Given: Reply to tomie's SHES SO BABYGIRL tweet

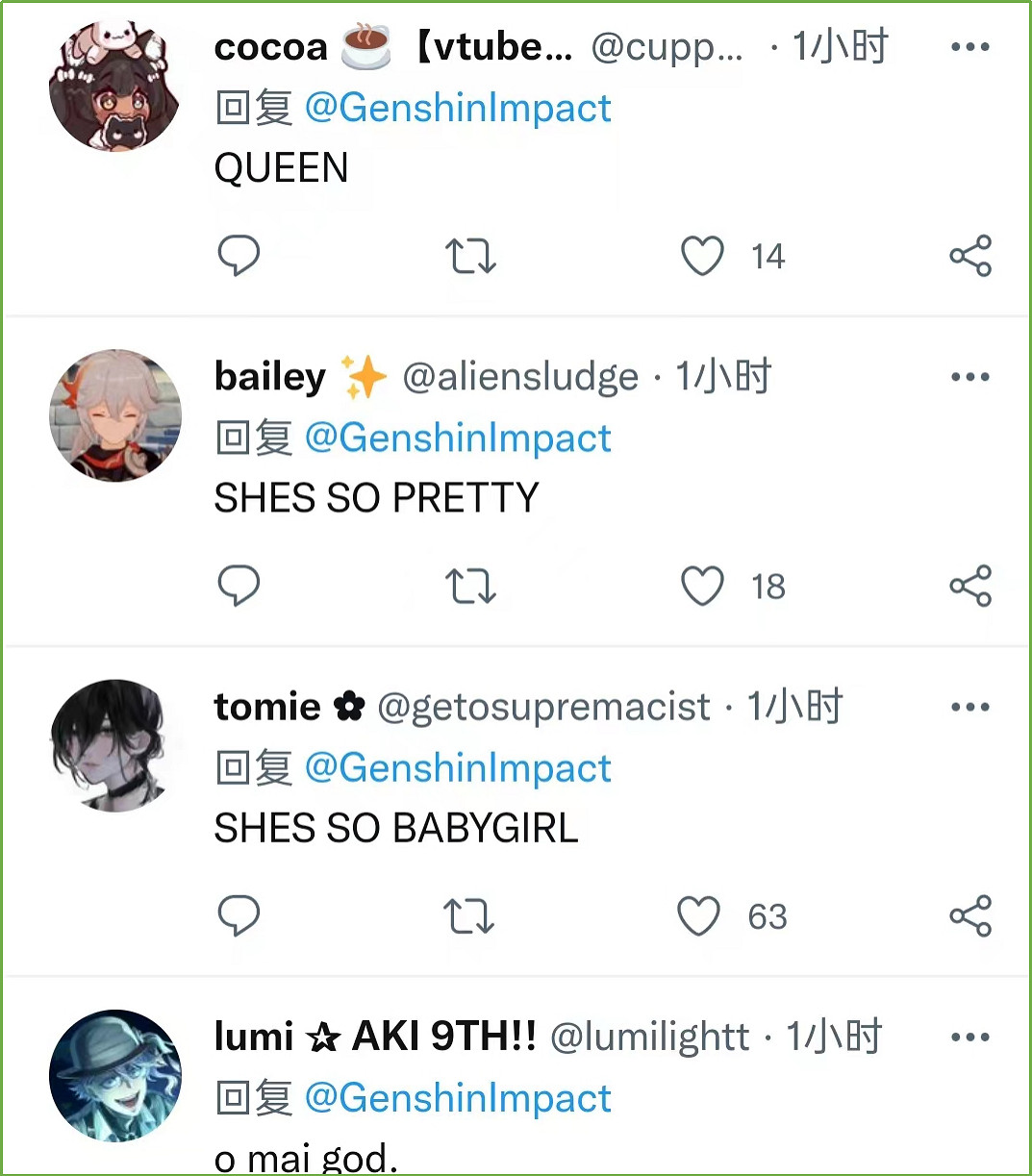Looking at the screenshot, I should pyautogui.click(x=239, y=915).
